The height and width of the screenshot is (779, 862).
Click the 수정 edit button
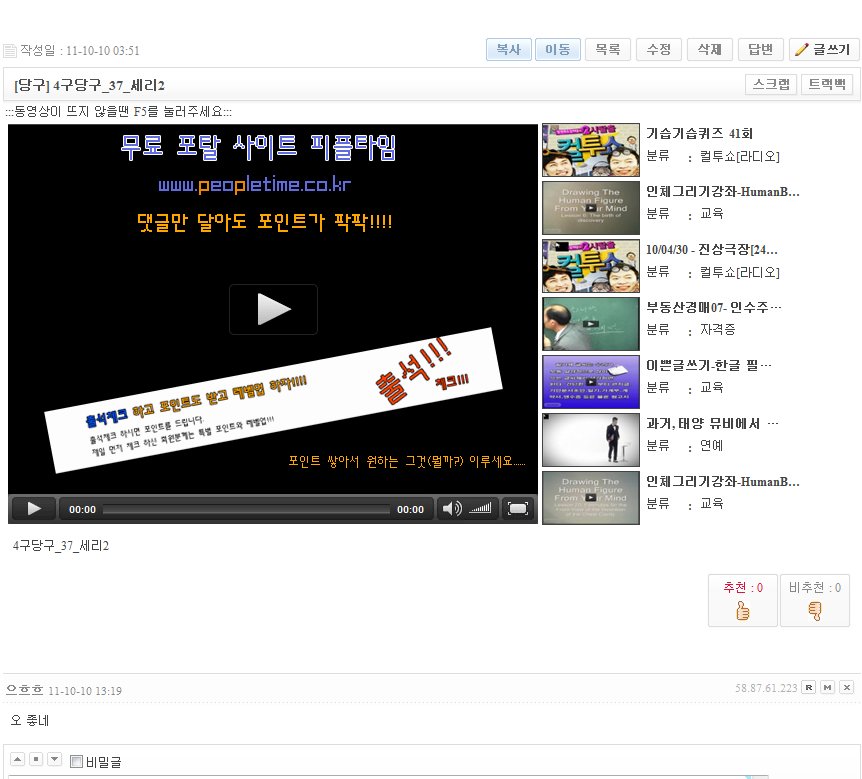point(658,50)
